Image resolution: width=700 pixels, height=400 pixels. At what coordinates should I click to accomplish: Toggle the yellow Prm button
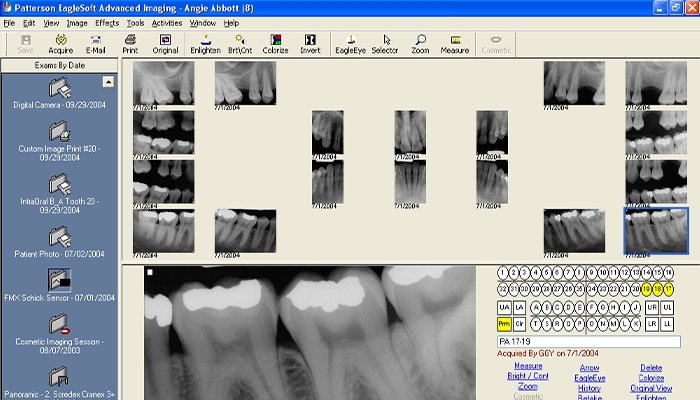tap(504, 324)
